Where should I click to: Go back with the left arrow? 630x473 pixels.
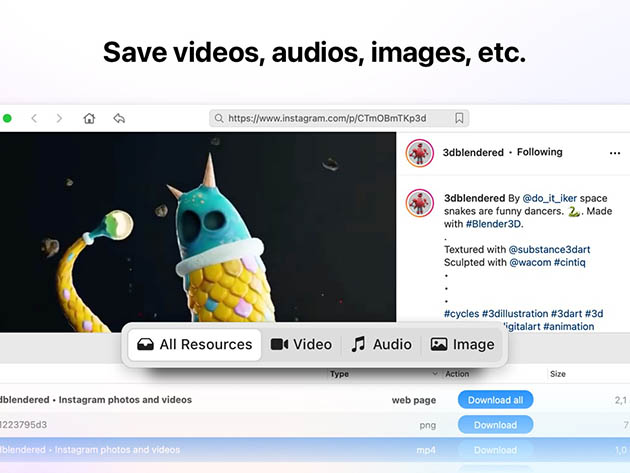coord(34,118)
